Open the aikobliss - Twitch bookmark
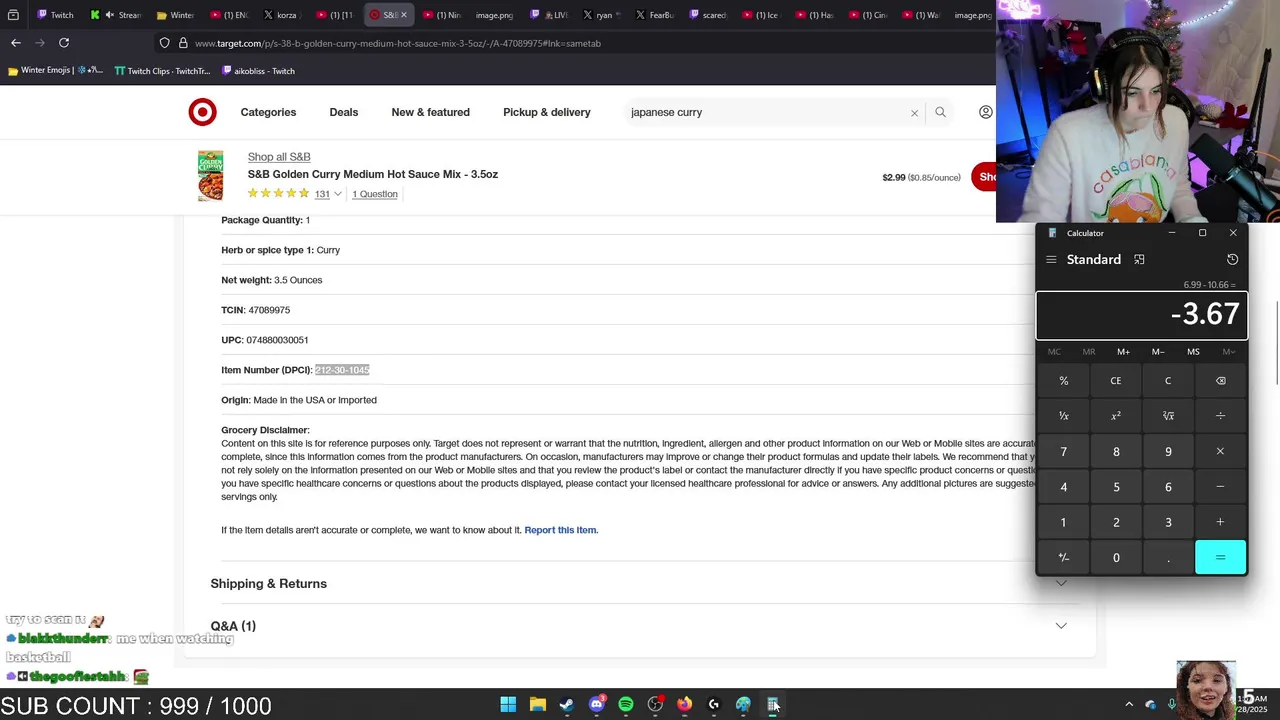 (258, 71)
